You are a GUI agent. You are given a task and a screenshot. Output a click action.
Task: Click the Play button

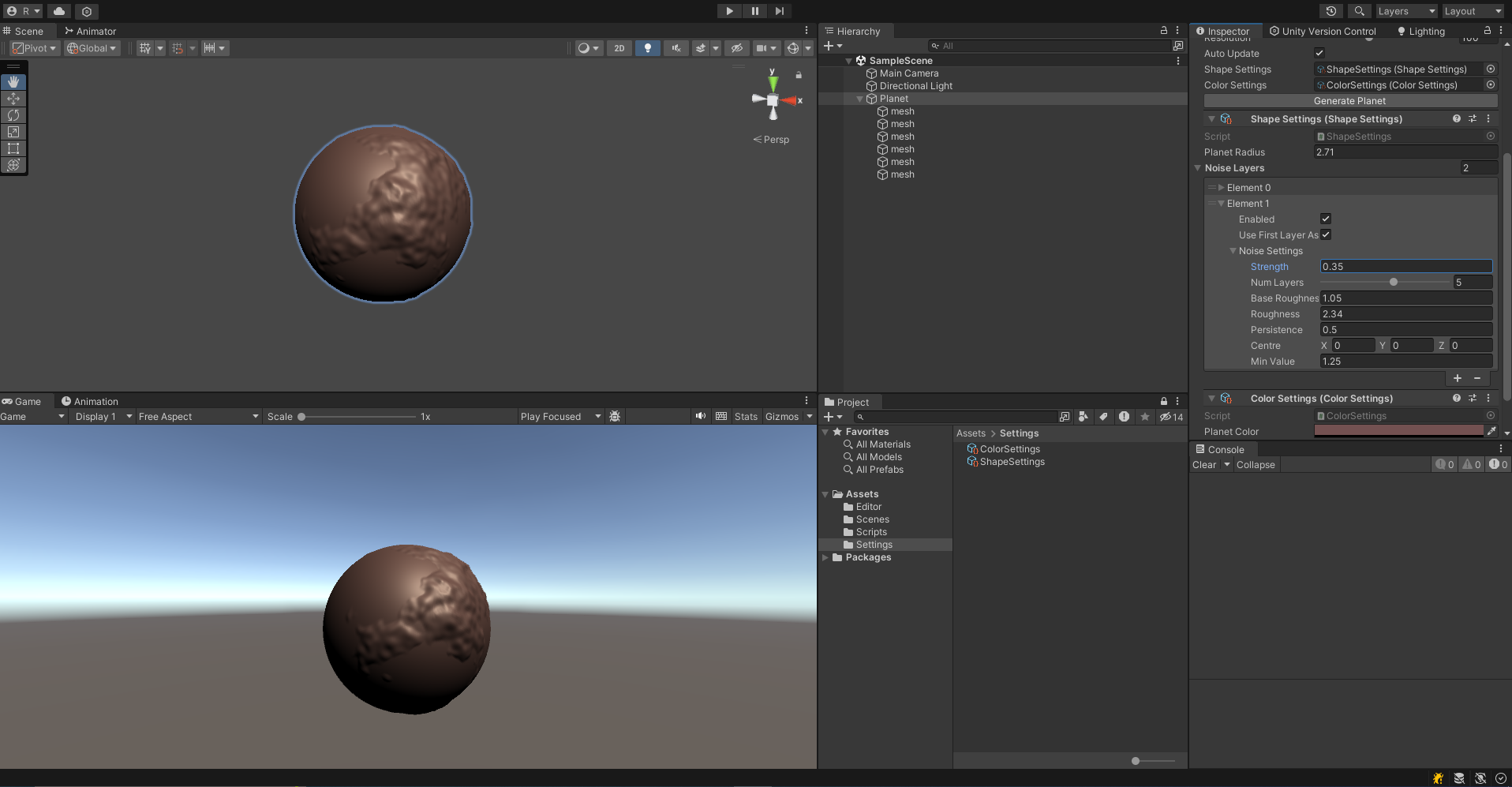click(729, 11)
